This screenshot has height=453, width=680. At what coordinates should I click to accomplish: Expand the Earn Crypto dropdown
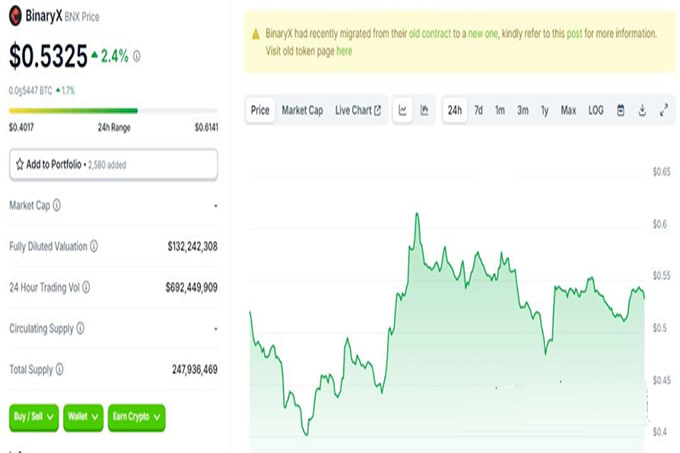[137, 417]
